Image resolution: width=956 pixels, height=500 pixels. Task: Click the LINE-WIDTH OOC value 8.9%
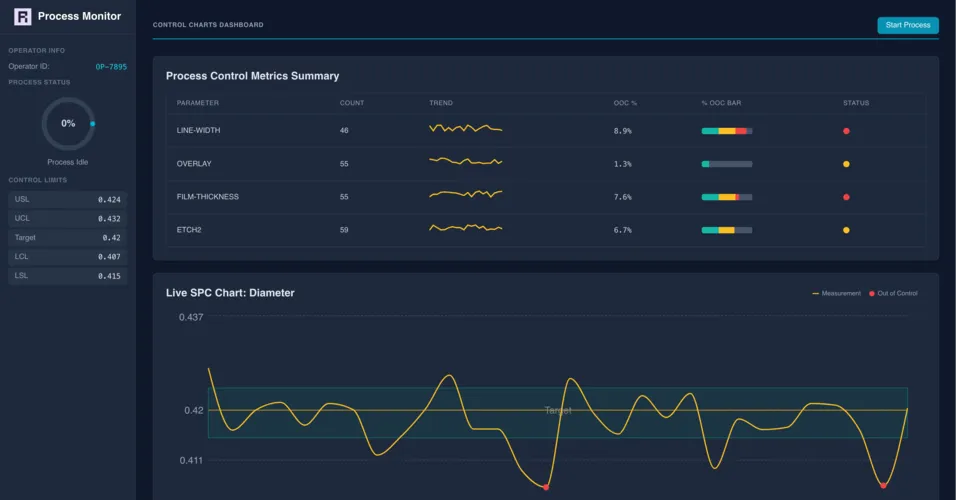click(x=622, y=131)
